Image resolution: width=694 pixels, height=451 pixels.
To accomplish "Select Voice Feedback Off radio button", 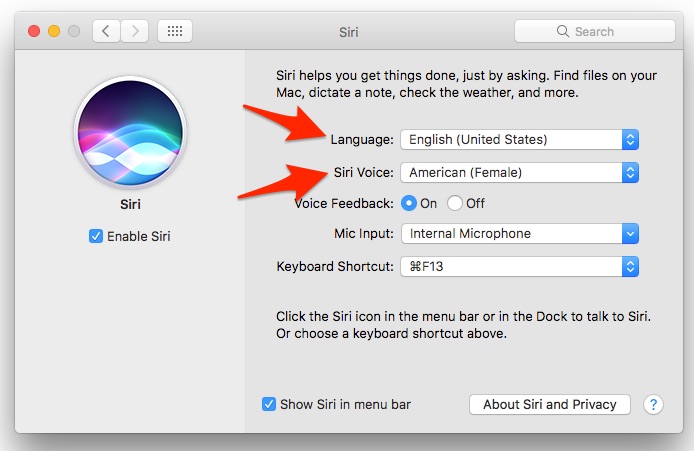I will pyautogui.click(x=455, y=203).
